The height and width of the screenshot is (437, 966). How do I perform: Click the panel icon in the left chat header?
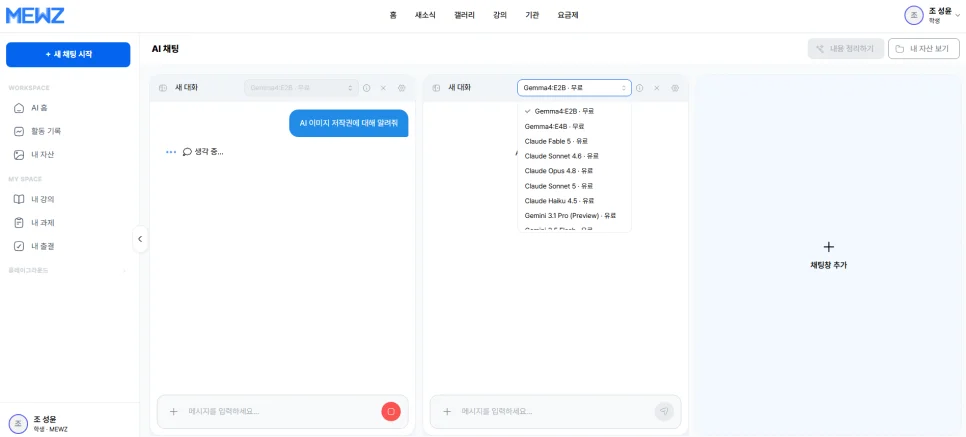163,88
